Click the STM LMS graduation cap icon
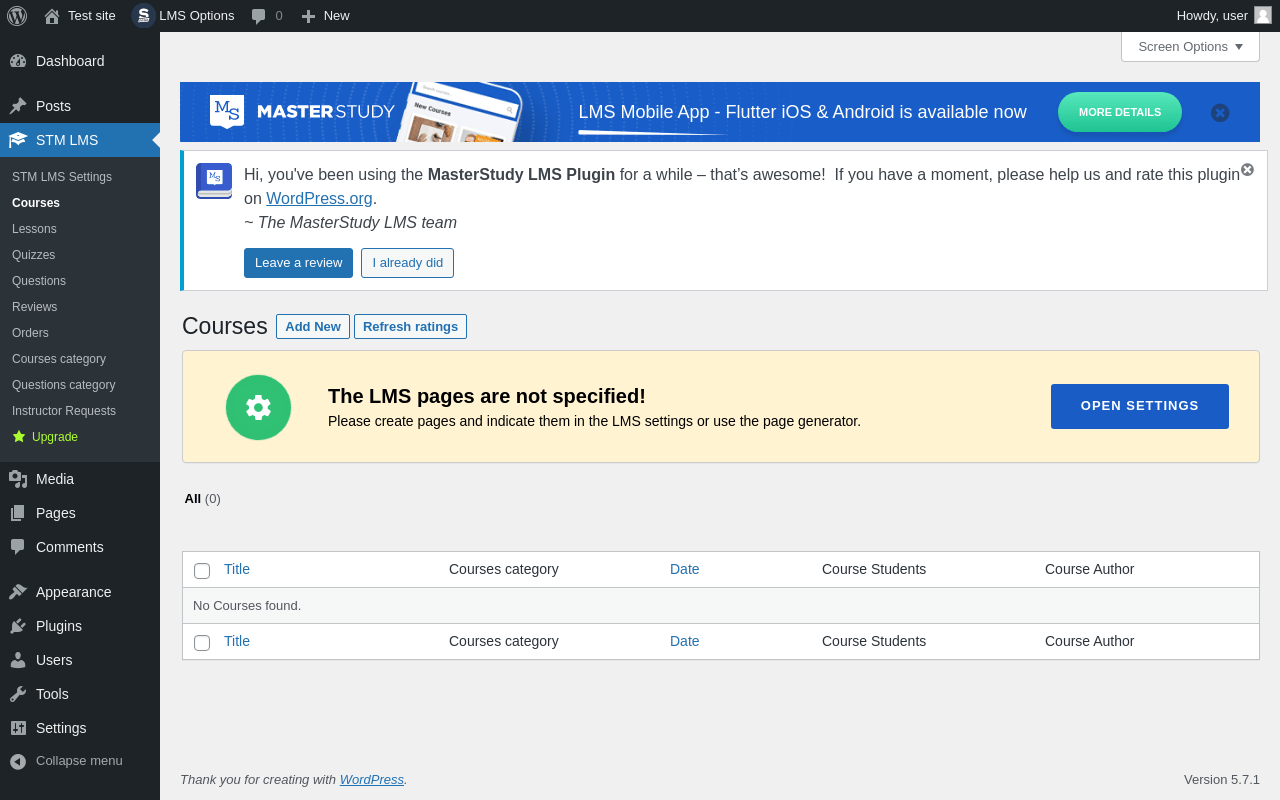Viewport: 1280px width, 800px height. point(18,140)
